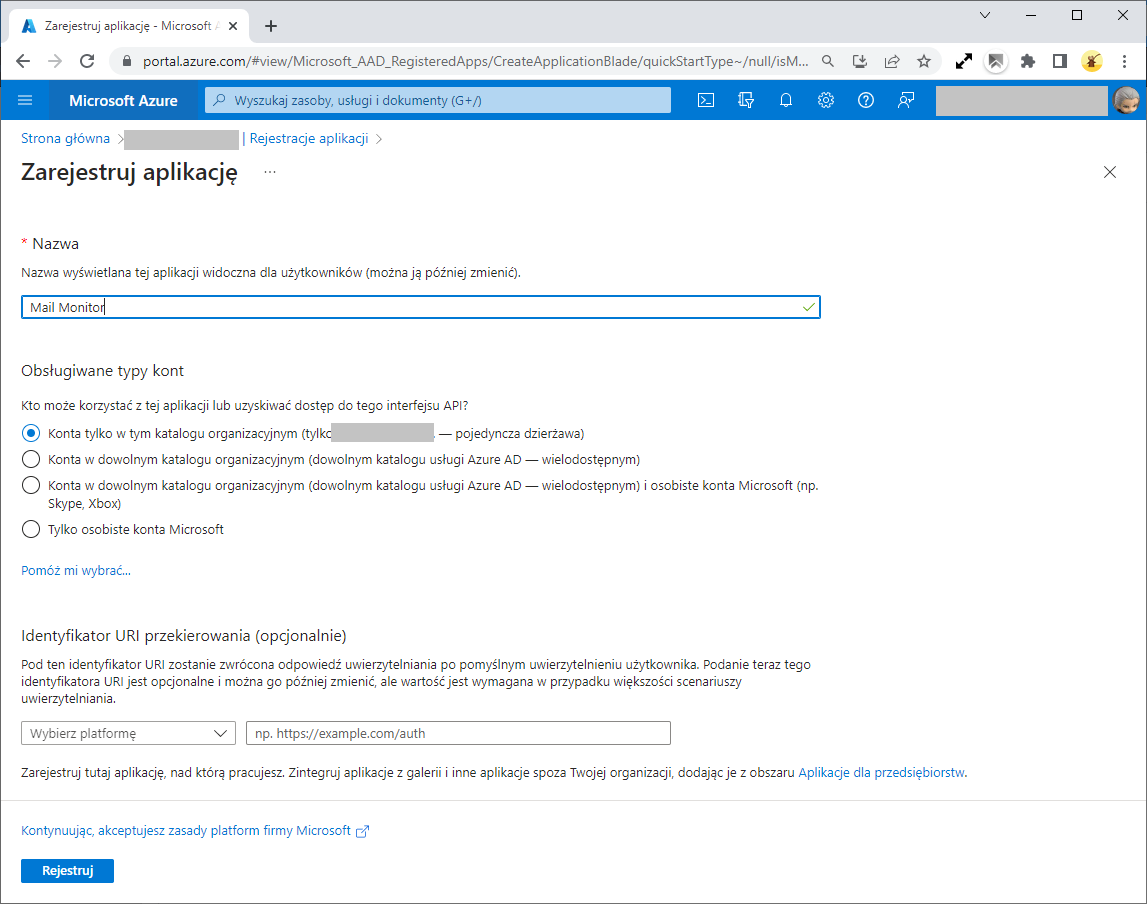
Task: Open Chrome's tab search chevron
Action: coord(985,15)
